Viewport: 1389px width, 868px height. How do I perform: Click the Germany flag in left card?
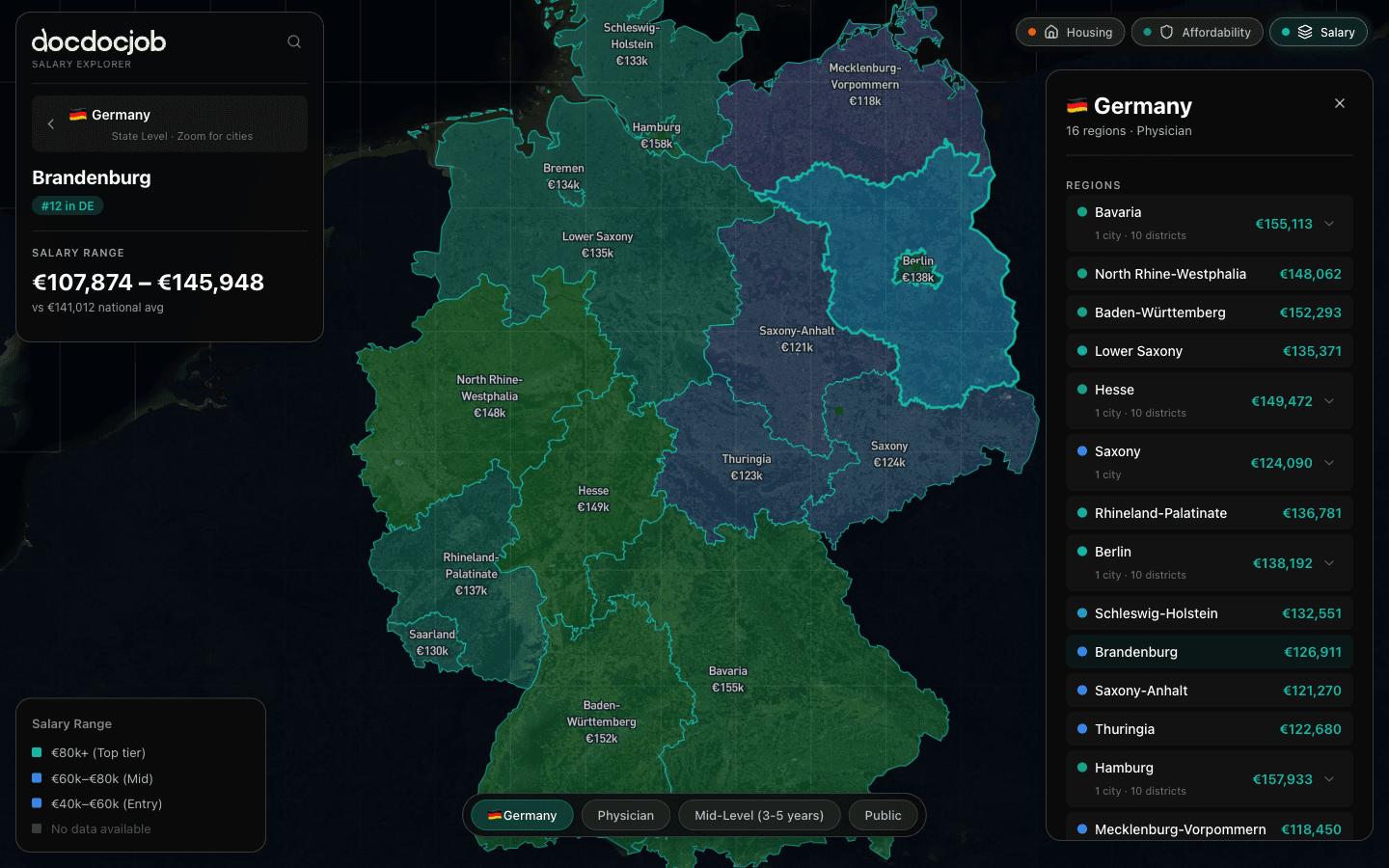(x=78, y=115)
